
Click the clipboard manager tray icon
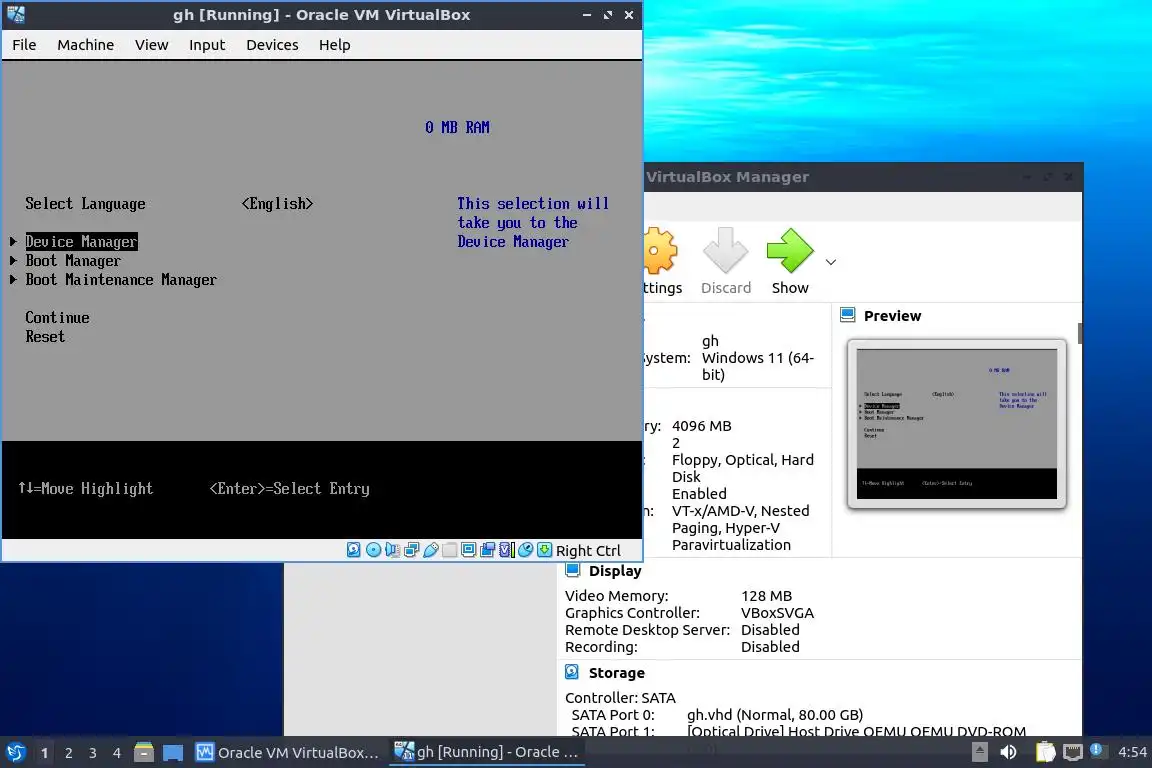(1045, 752)
